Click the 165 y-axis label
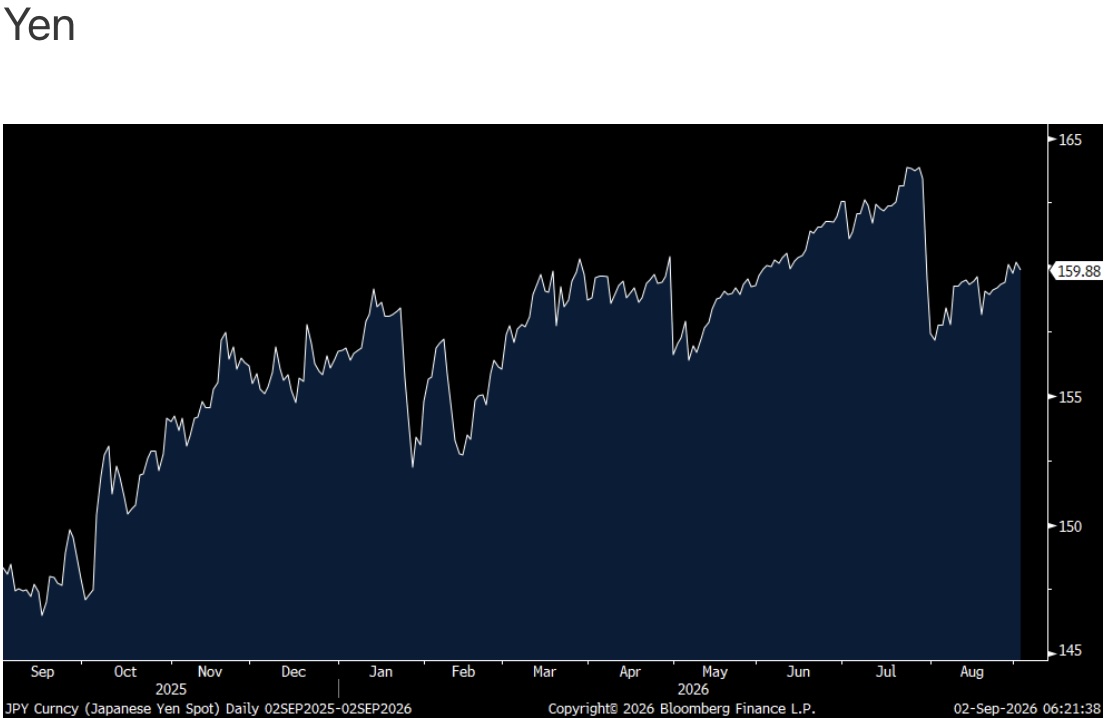This screenshot has height=718, width=1108. [1070, 140]
